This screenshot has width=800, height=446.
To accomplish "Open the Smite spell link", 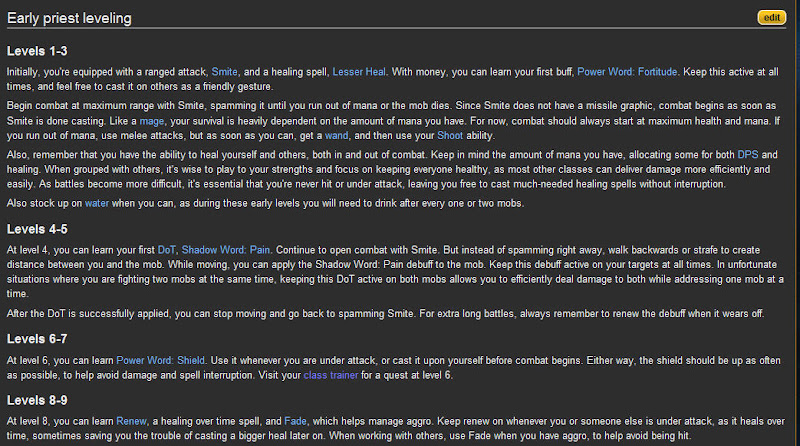I will 224,72.
